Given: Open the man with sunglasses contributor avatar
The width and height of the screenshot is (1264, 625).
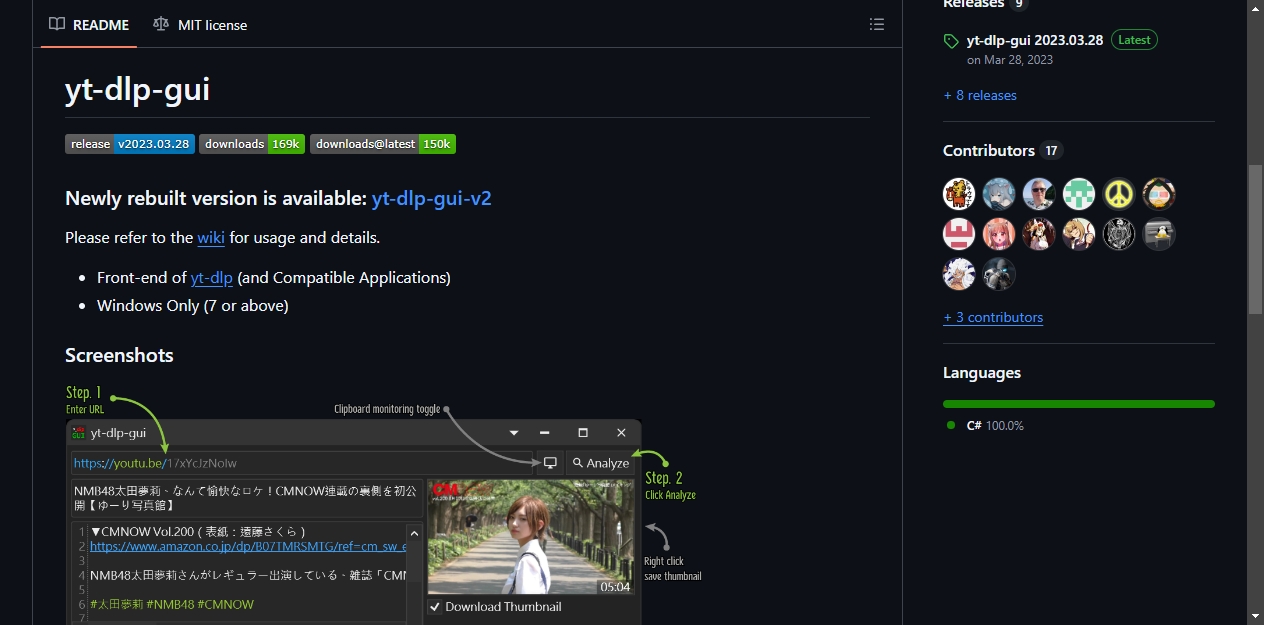Looking at the screenshot, I should tap(1039, 194).
